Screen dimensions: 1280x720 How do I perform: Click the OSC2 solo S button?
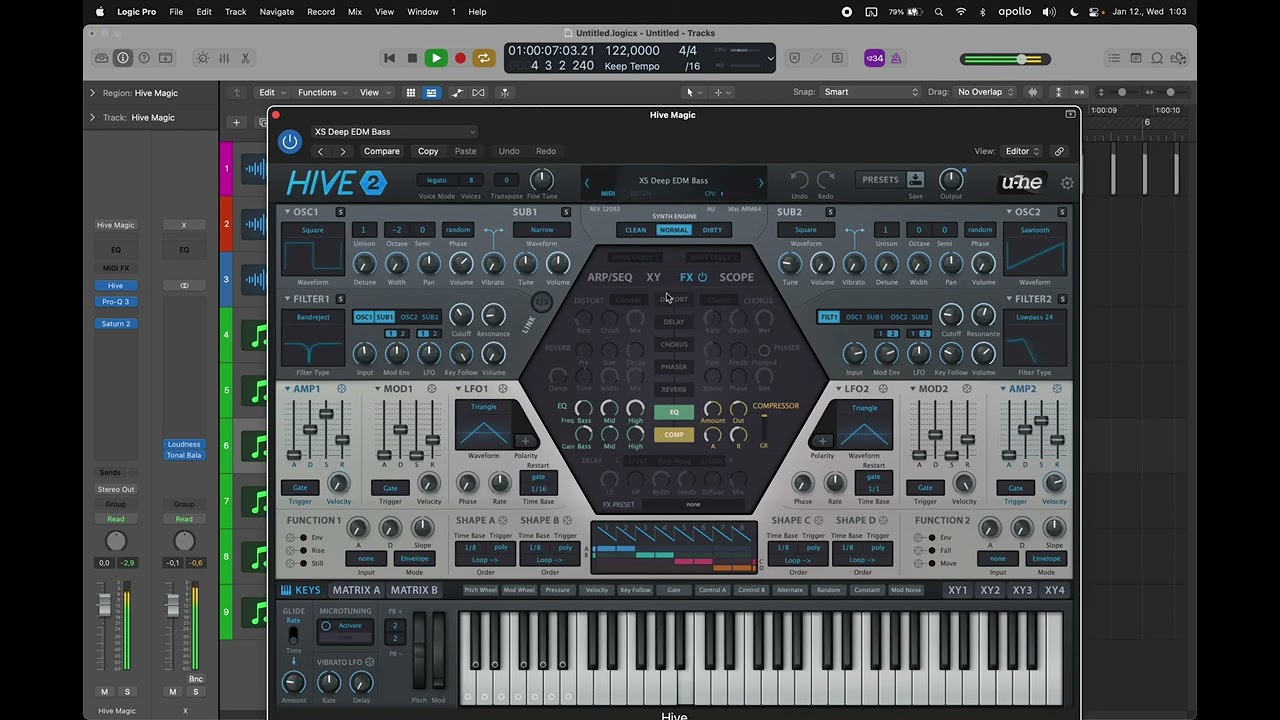pyautogui.click(x=1062, y=212)
